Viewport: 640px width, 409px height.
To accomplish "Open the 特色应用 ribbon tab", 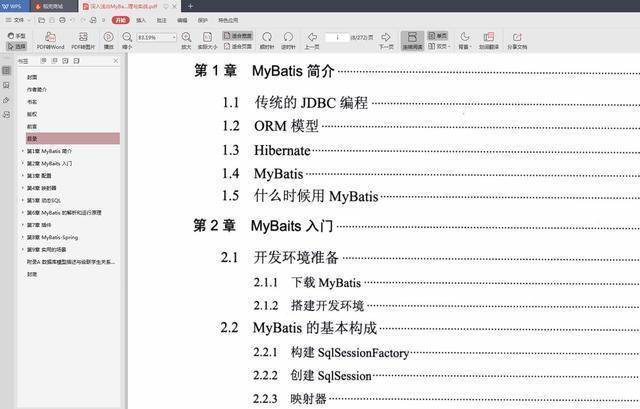I will click(228, 20).
